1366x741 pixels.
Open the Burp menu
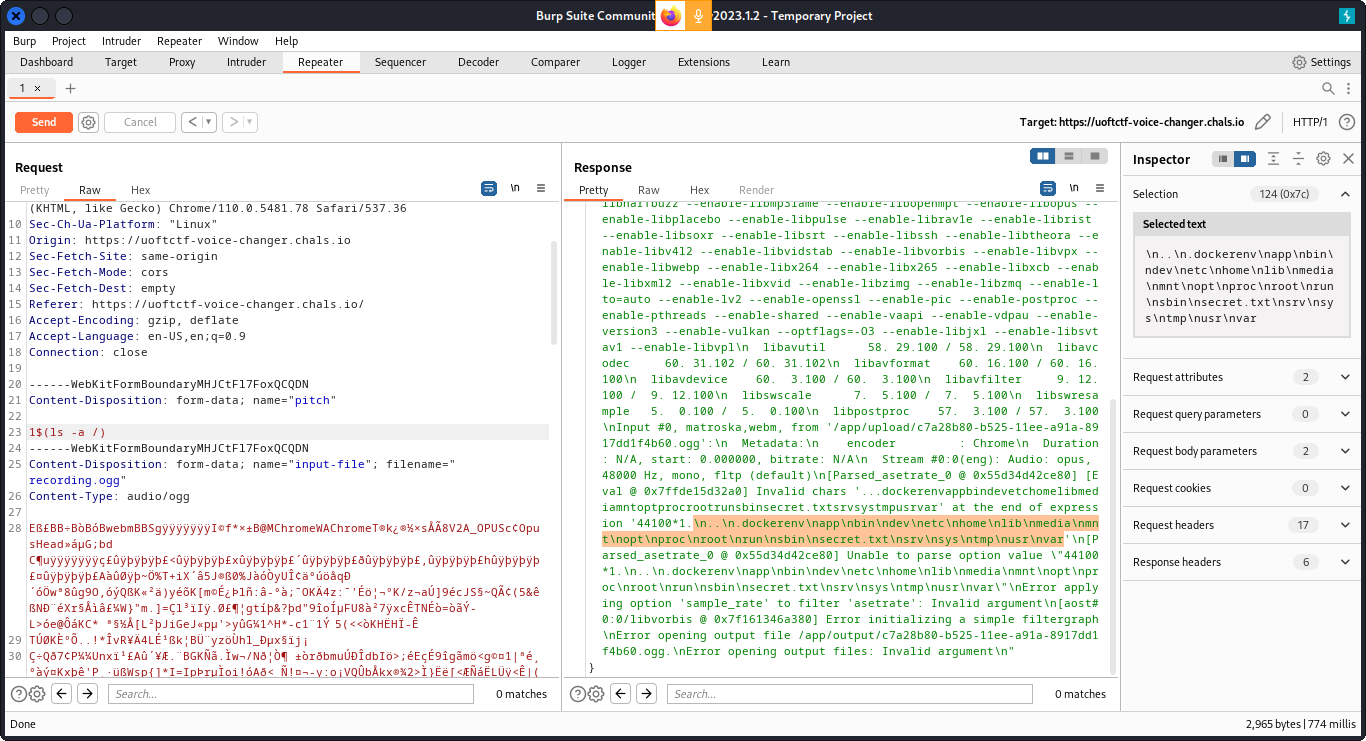pyautogui.click(x=25, y=41)
